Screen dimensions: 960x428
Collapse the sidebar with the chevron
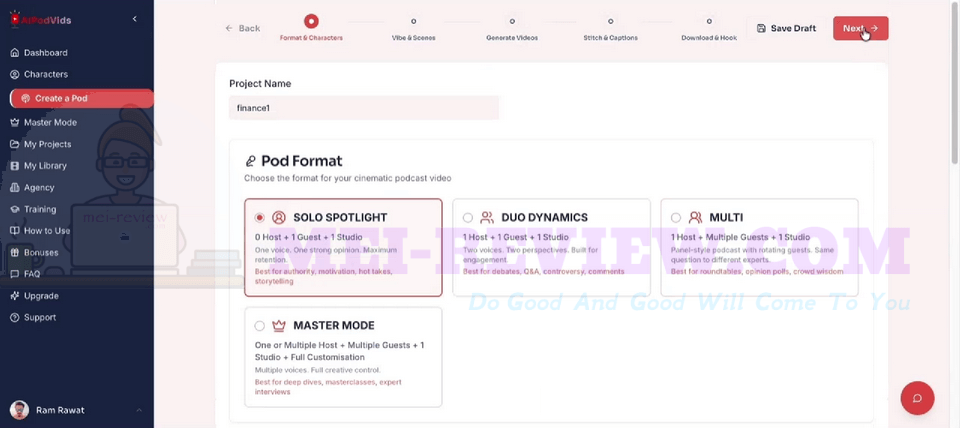[x=135, y=20]
